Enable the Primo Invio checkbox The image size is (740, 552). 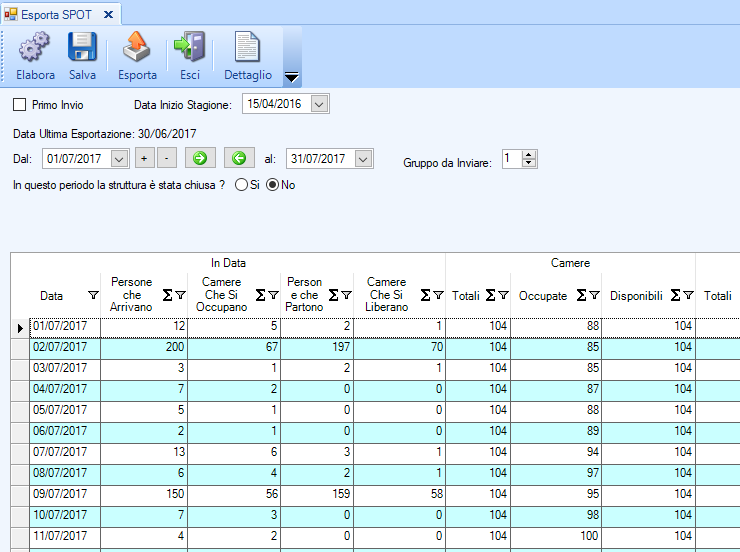pyautogui.click(x=19, y=104)
